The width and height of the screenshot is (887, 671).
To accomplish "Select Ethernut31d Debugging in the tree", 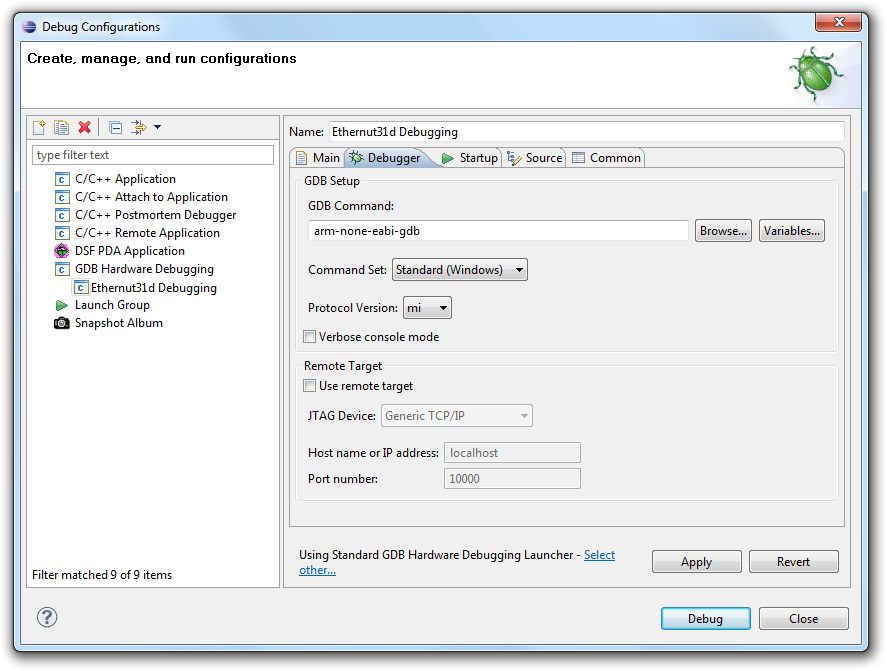I will (153, 288).
